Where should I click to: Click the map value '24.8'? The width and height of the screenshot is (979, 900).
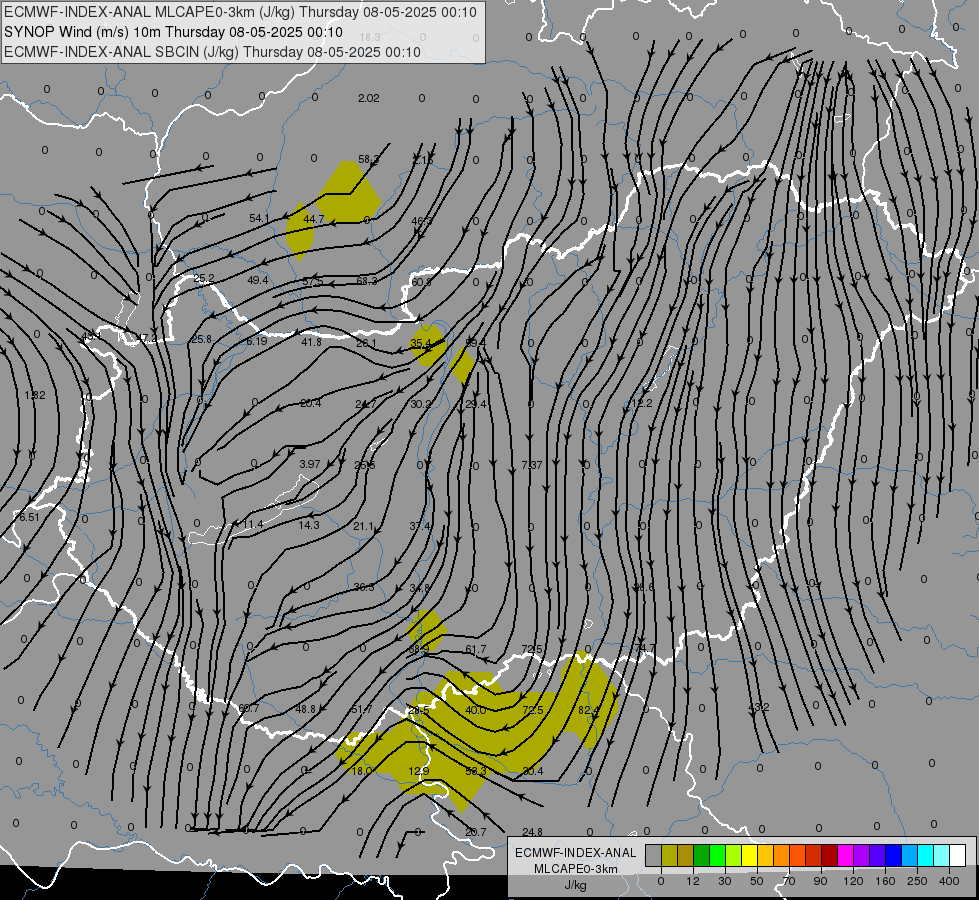(532, 832)
